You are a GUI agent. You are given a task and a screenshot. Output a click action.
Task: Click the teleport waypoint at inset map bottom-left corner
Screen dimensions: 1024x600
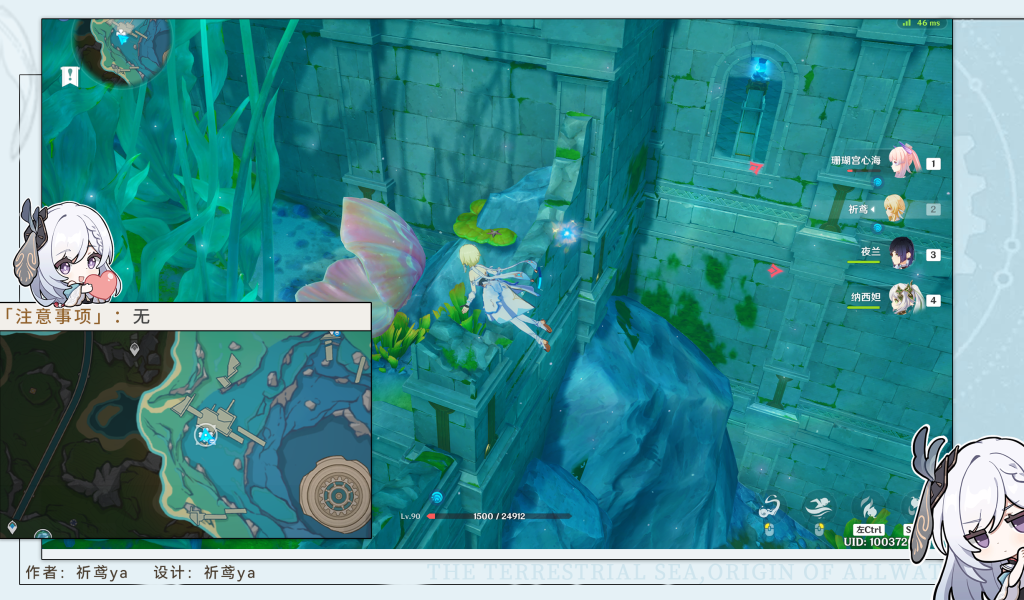tap(12, 526)
